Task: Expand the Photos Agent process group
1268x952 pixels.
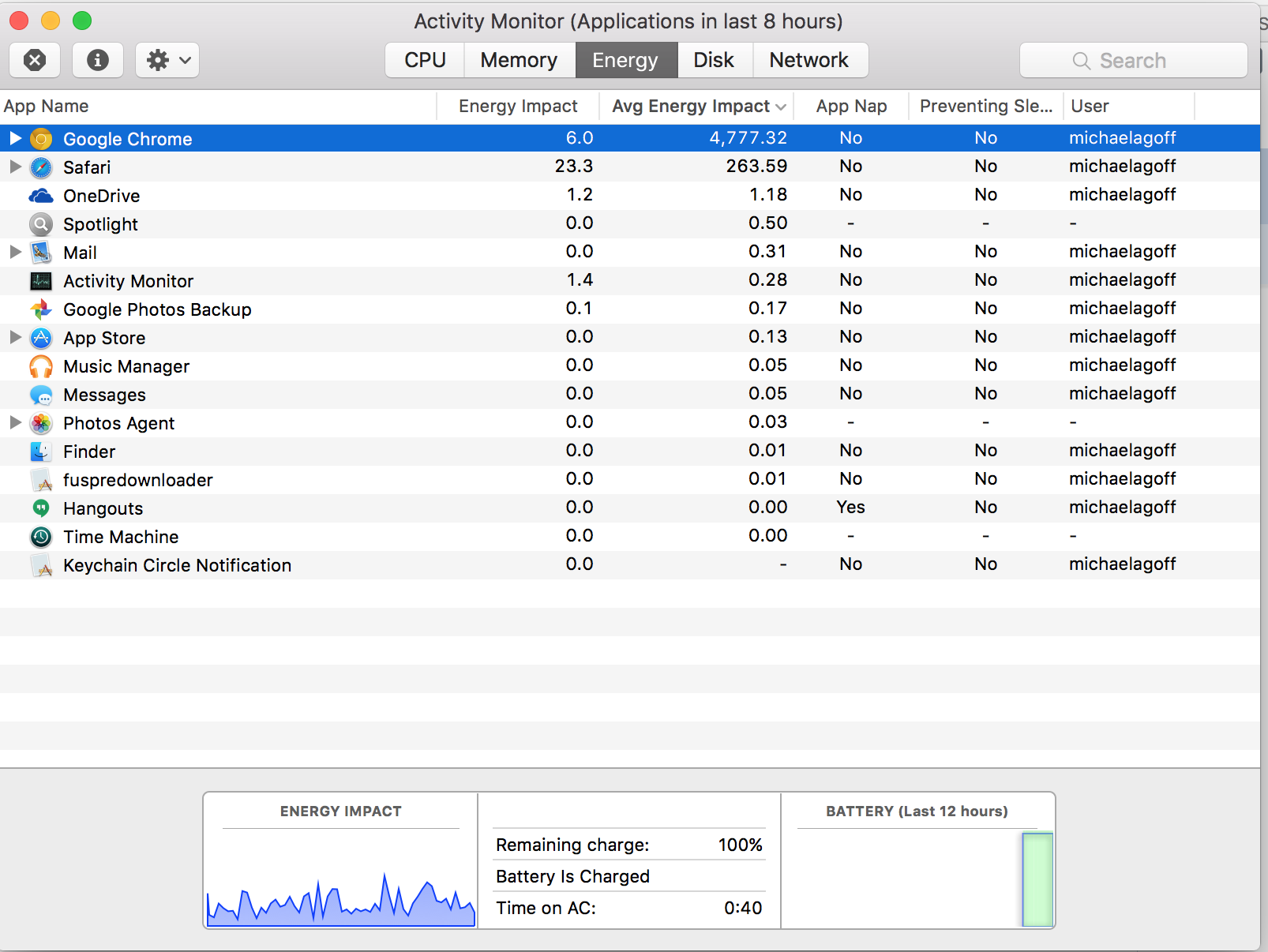Action: click(x=15, y=422)
